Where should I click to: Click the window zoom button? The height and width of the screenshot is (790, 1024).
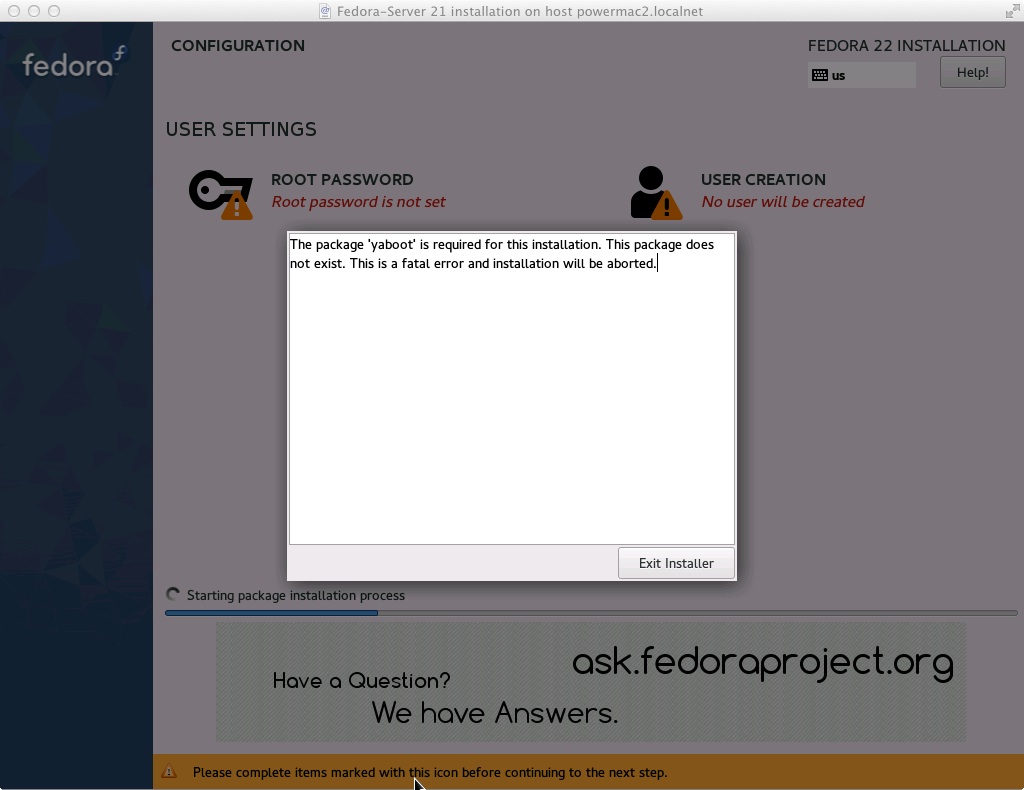click(54, 11)
